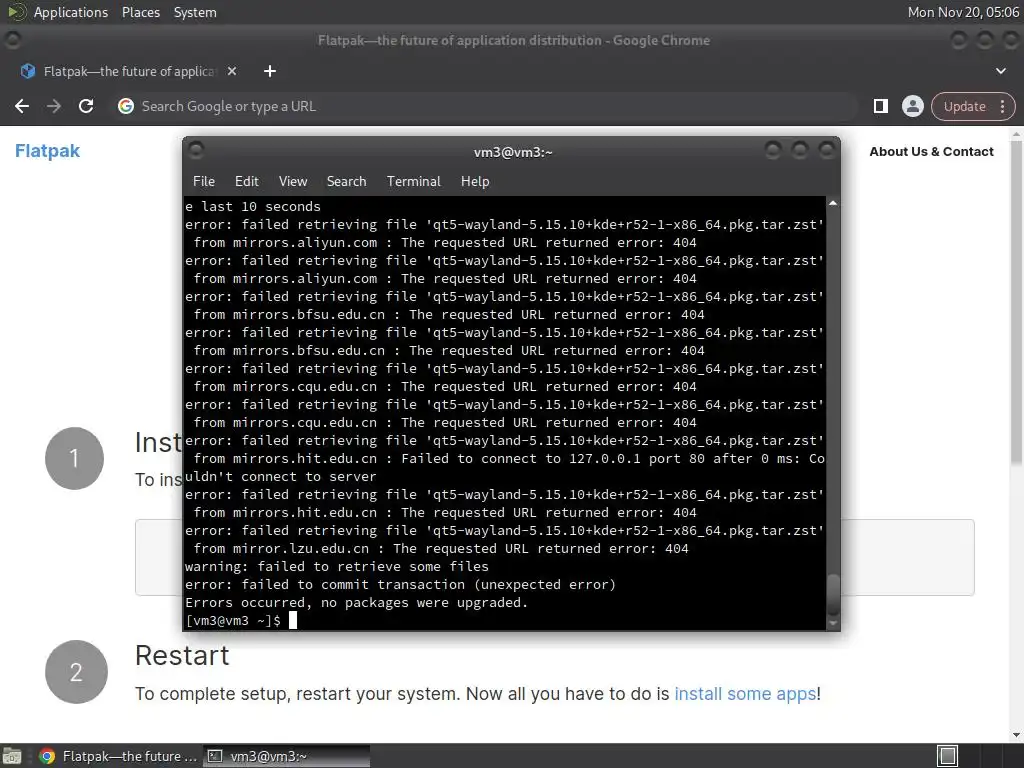Viewport: 1024px width, 768px height.
Task: Click 'Errors occurred, no packages were upgraded.' line
Action: click(357, 603)
